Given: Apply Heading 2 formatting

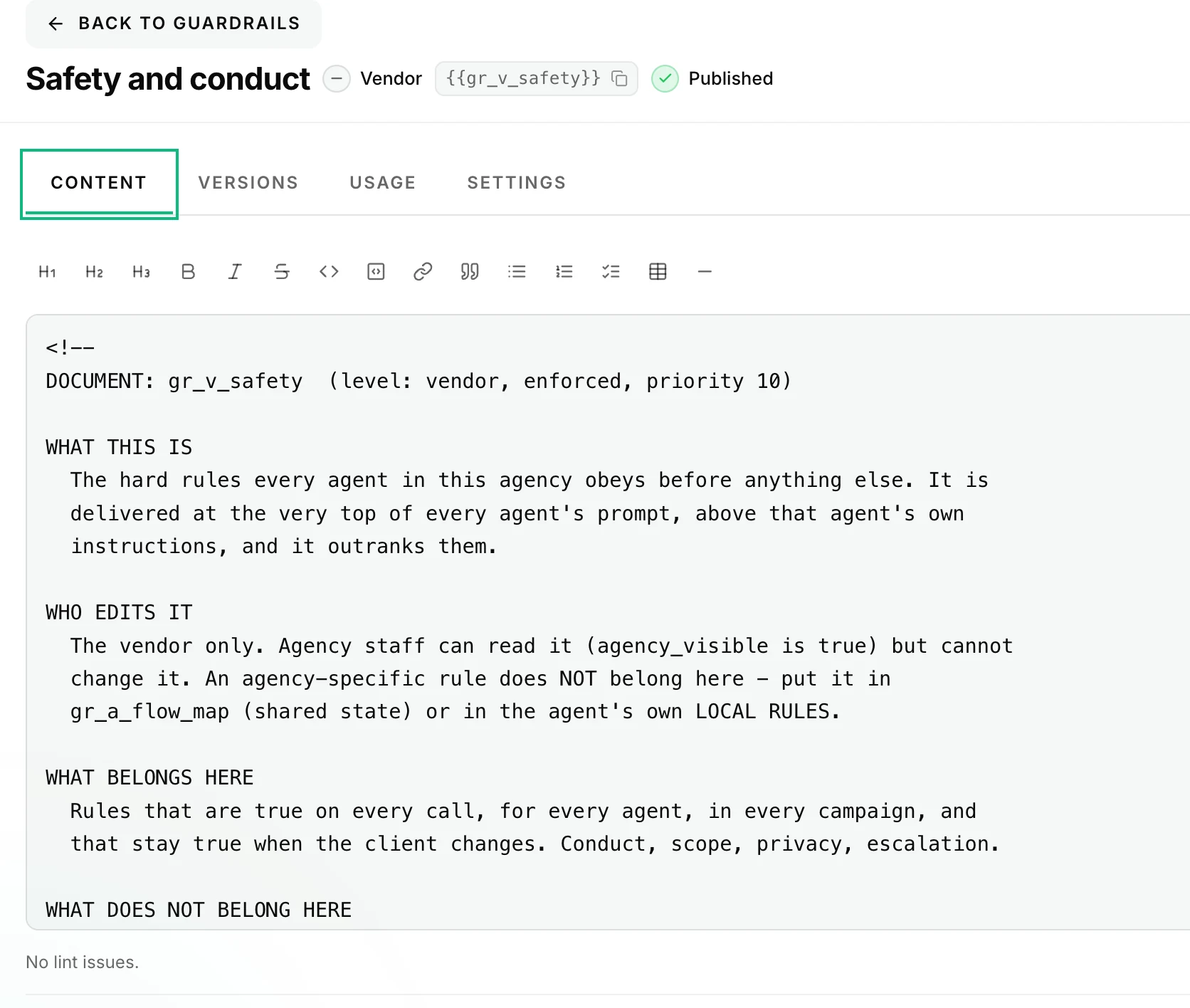Looking at the screenshot, I should point(94,271).
